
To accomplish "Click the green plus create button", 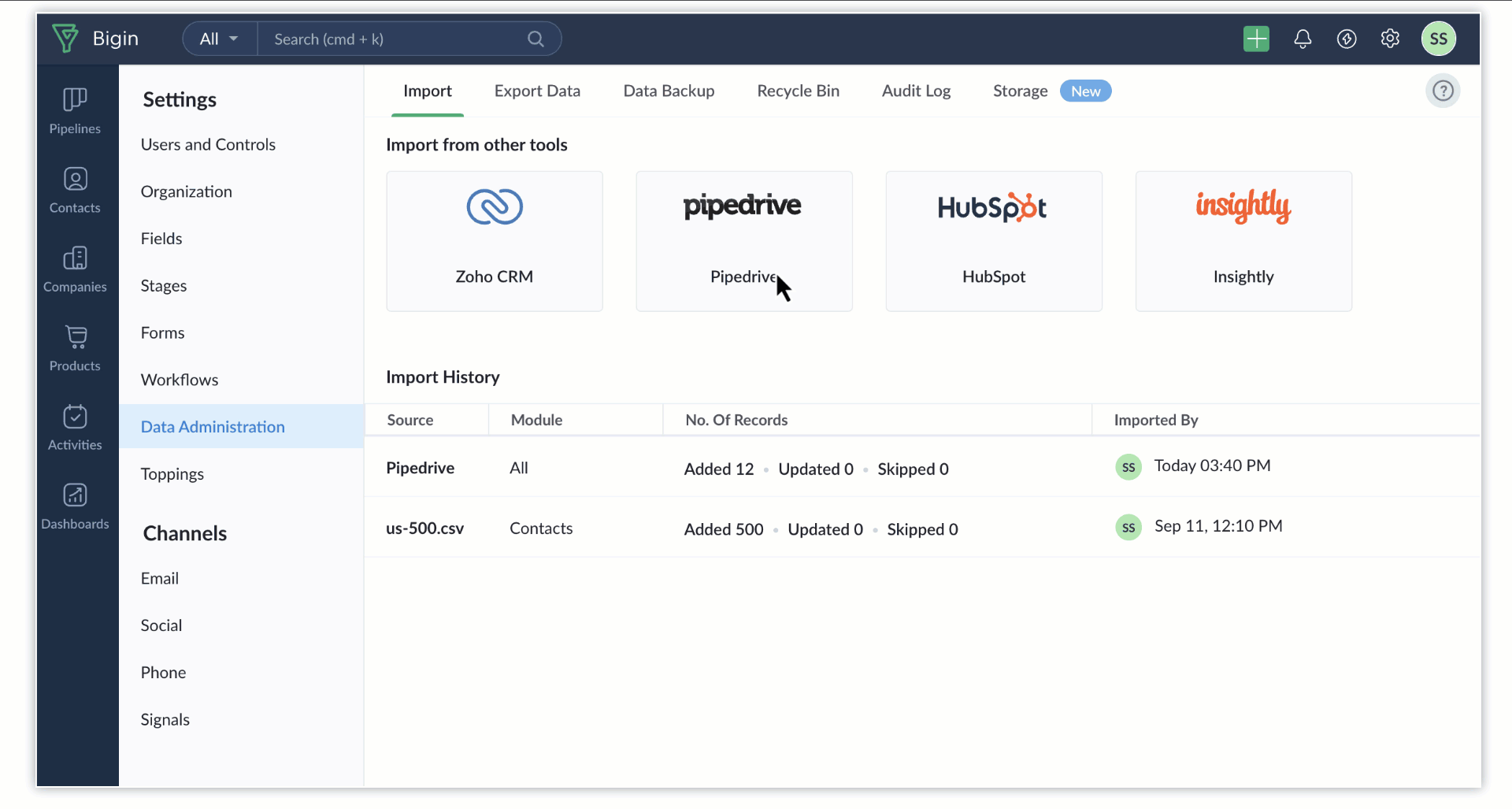I will [1256, 39].
